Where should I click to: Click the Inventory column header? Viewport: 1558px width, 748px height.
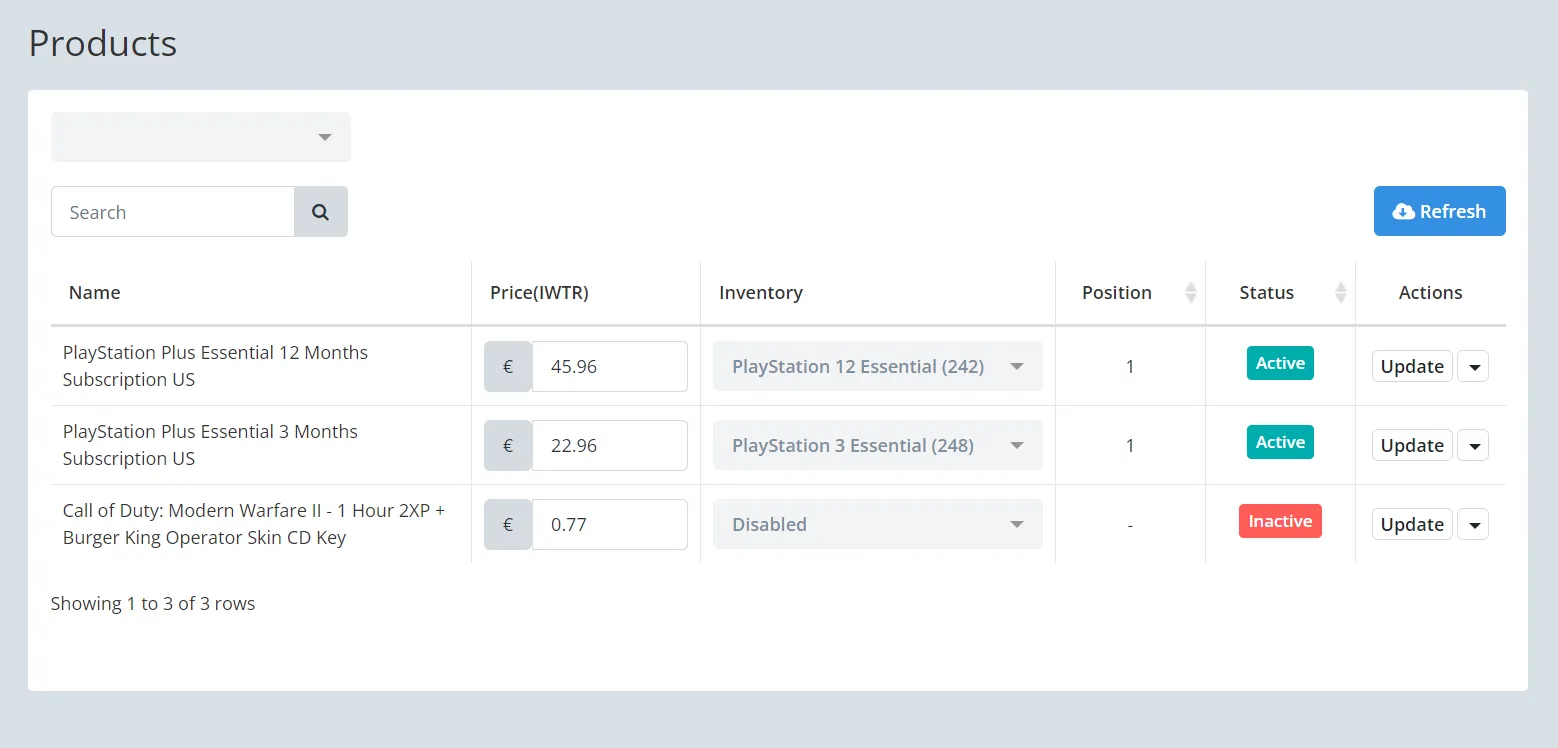pos(761,293)
